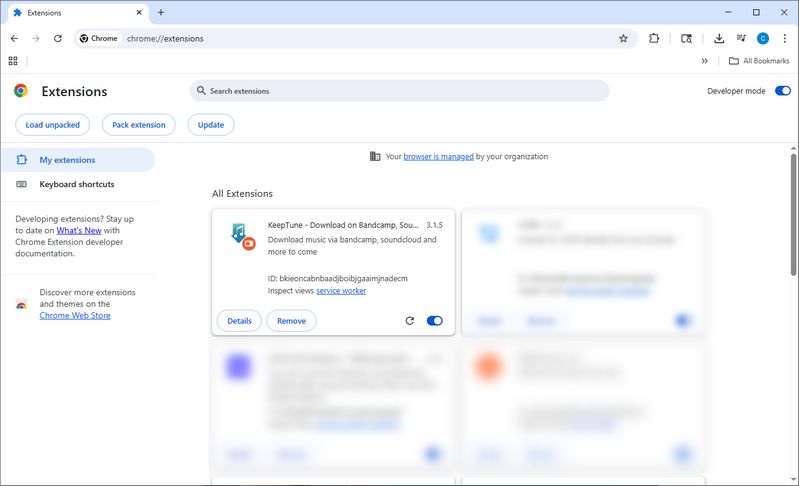Open Chrome three-dot menu
The width and height of the screenshot is (799, 486).
[784, 38]
